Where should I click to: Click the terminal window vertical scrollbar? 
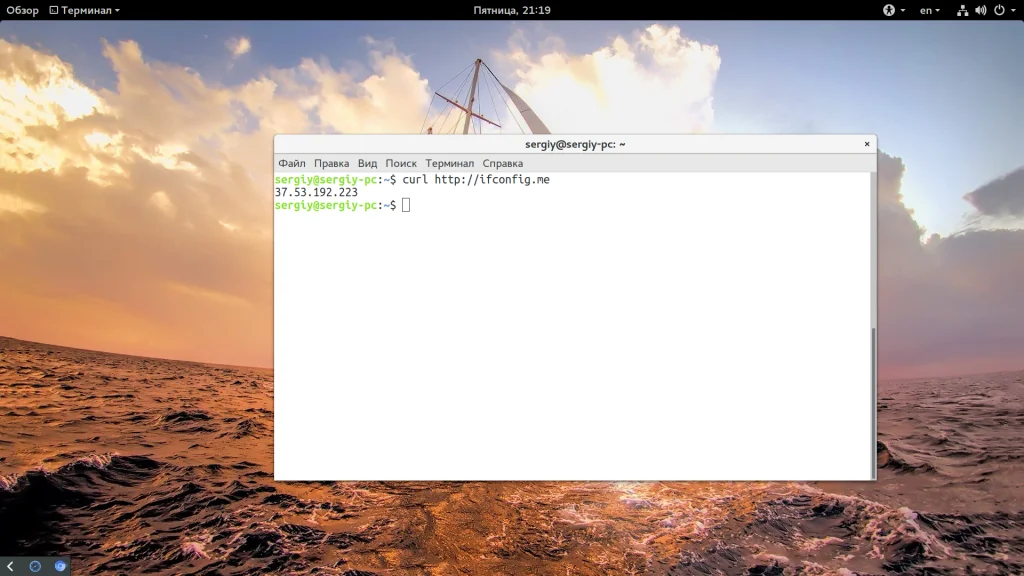click(x=873, y=403)
